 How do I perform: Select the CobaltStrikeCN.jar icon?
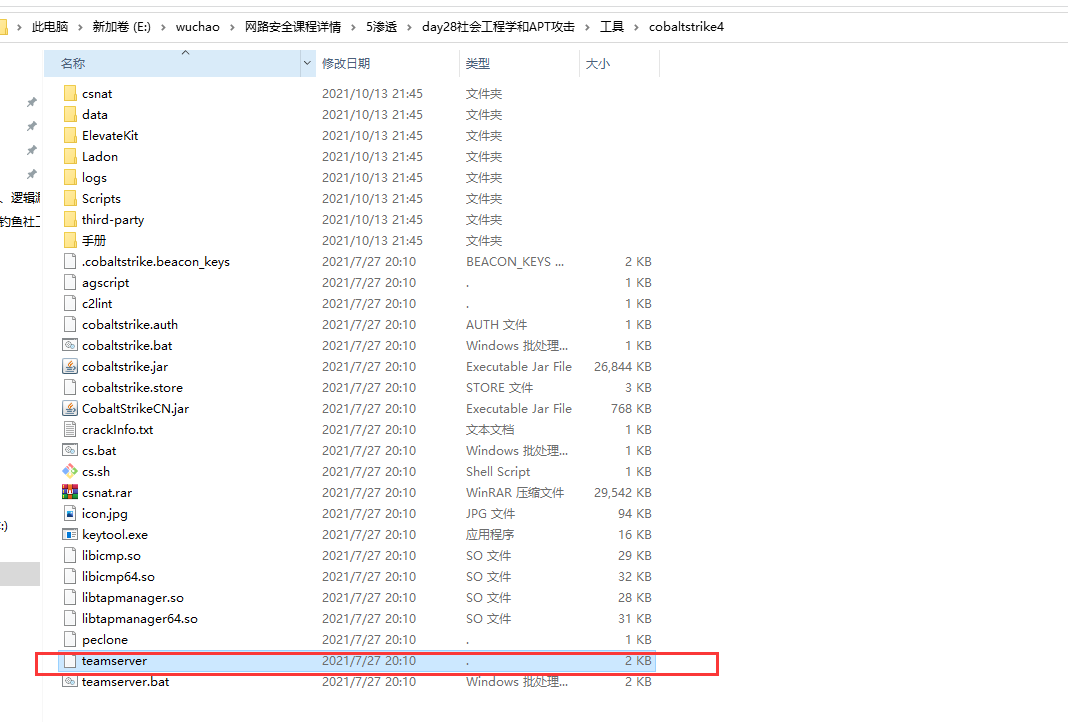coord(69,408)
